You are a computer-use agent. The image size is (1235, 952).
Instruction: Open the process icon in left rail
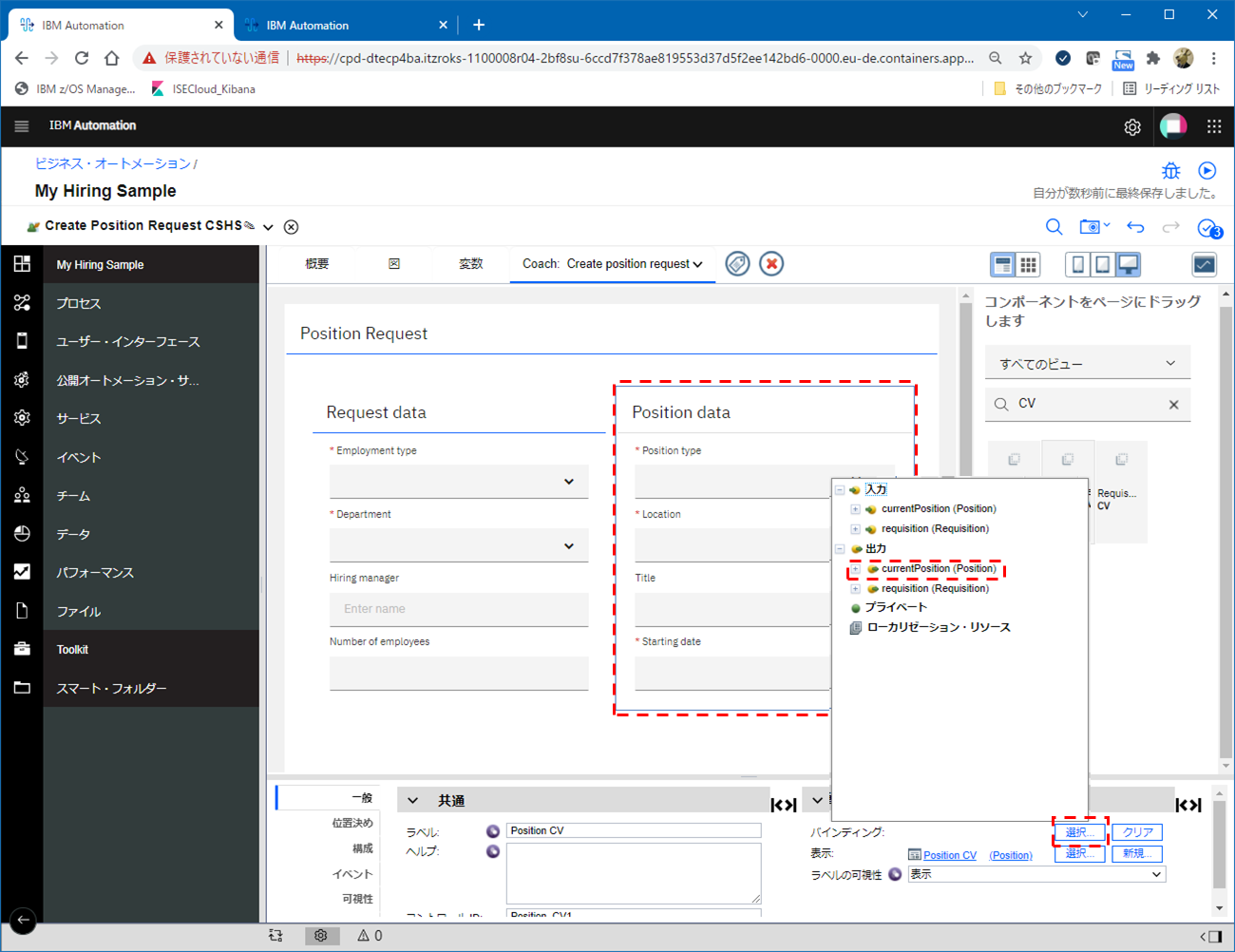point(22,303)
